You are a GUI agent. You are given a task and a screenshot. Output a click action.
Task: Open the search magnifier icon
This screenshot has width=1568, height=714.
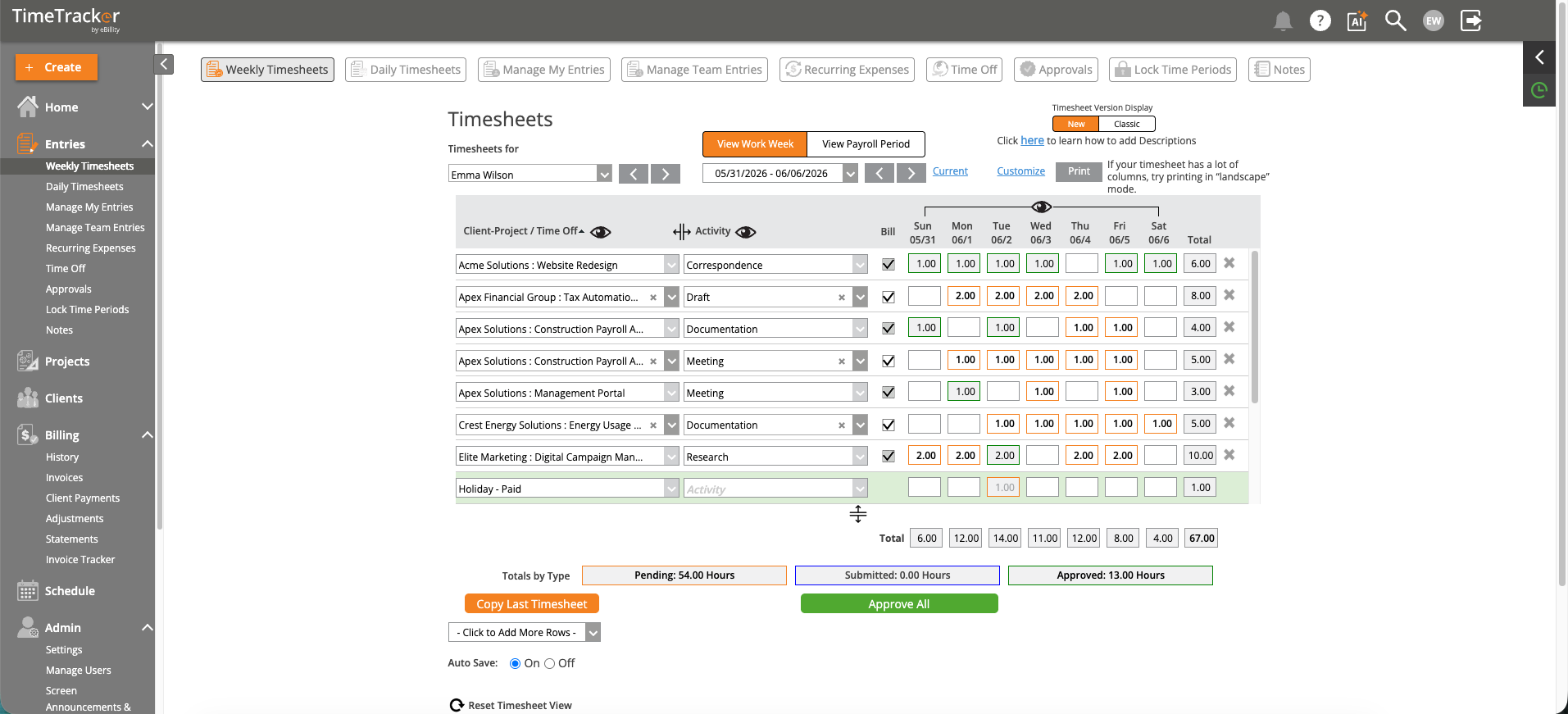1395,20
